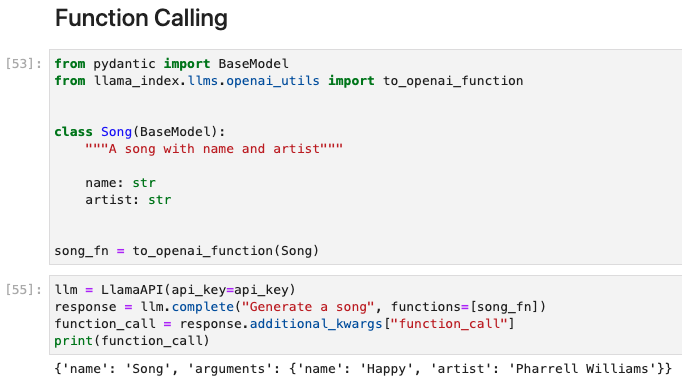Click the name: str field line

(x=120, y=183)
